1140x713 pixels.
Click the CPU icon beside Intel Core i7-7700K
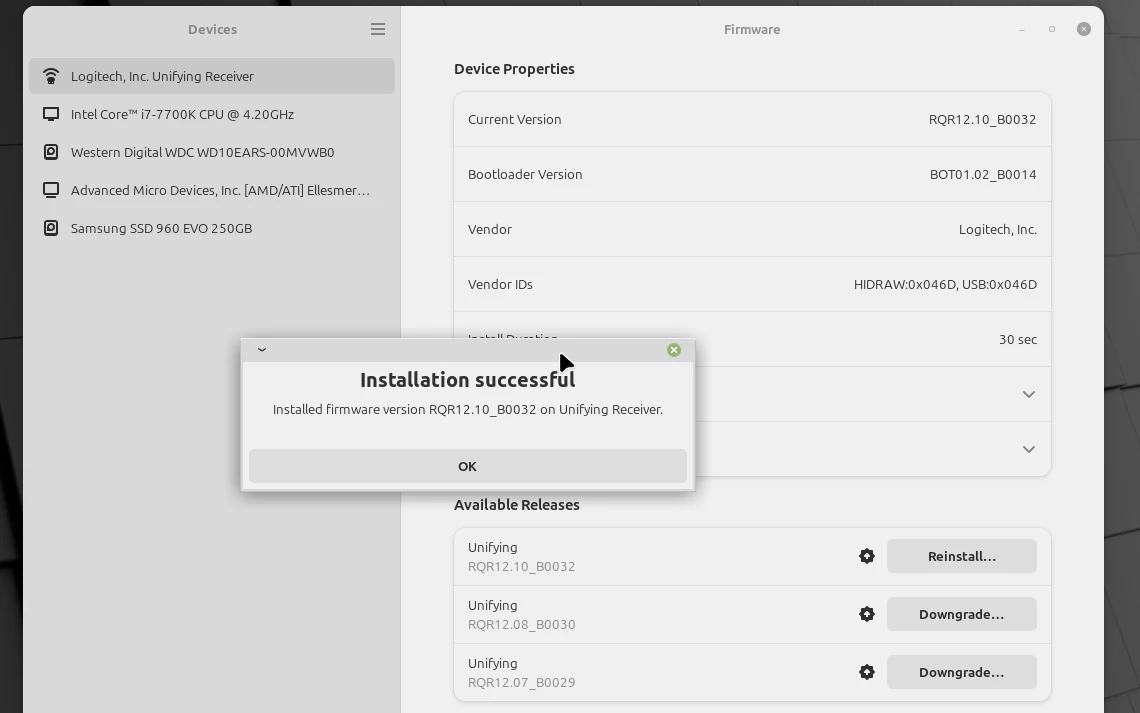[x=51, y=114]
